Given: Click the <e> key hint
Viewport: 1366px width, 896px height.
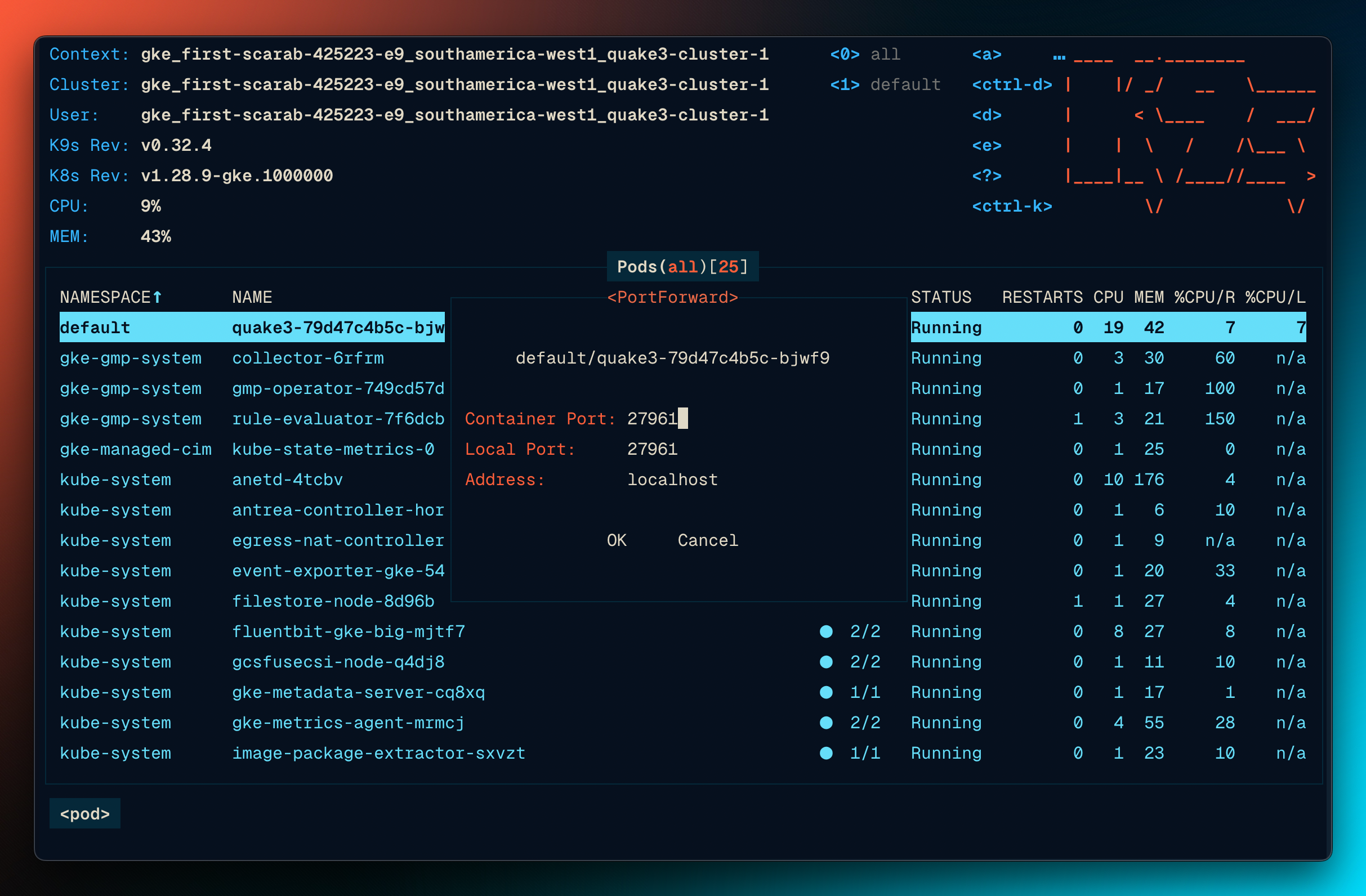Looking at the screenshot, I should [x=986, y=146].
